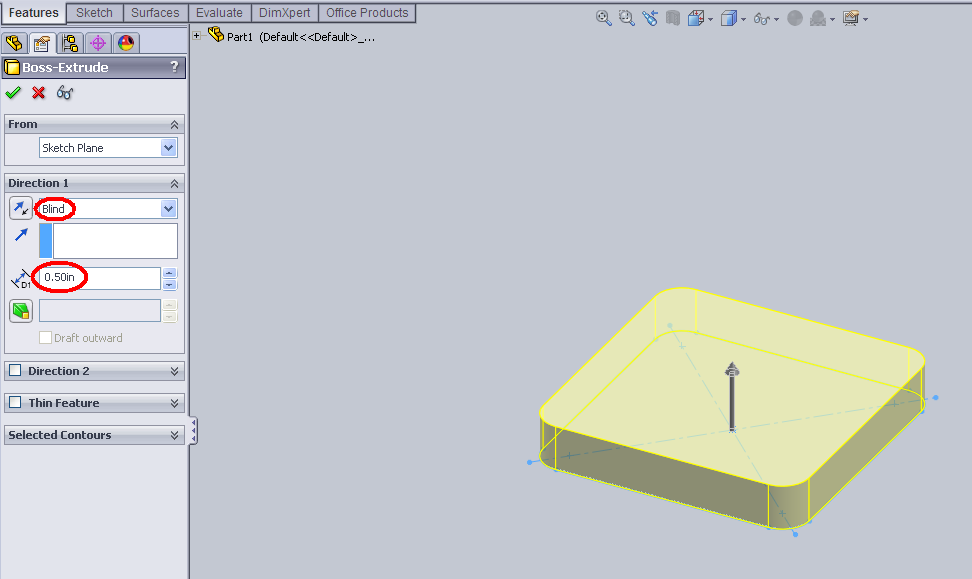Click the Section View icon
972x579 pixels.
click(x=673, y=18)
